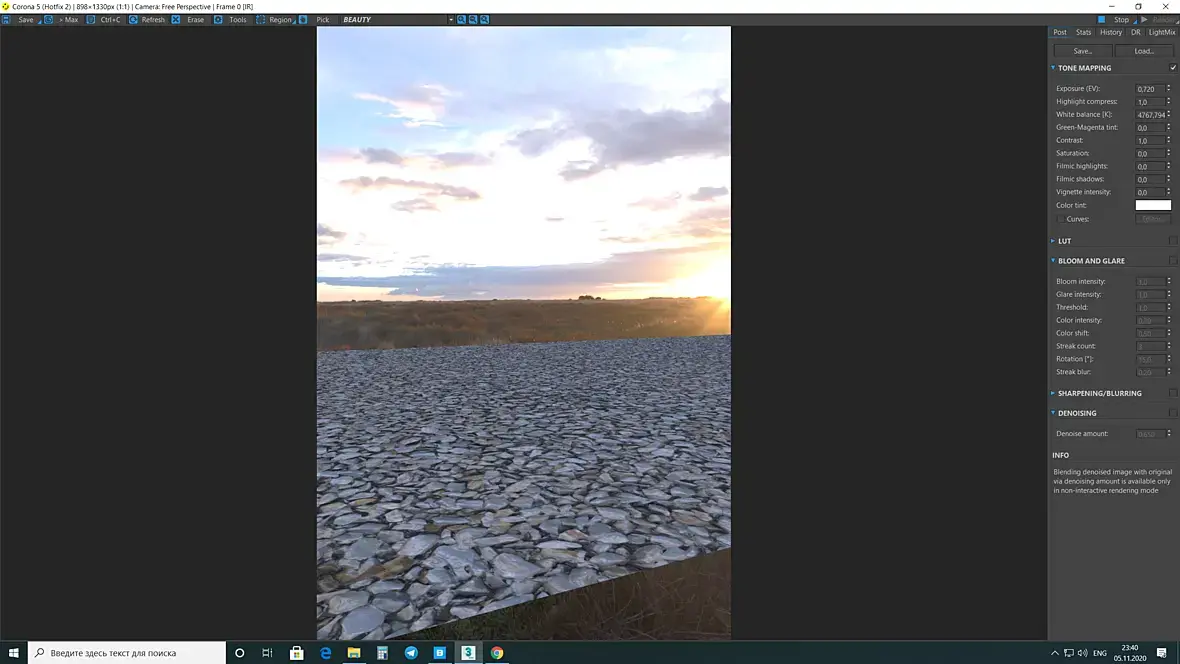Click the Load... post settings button

[1144, 51]
